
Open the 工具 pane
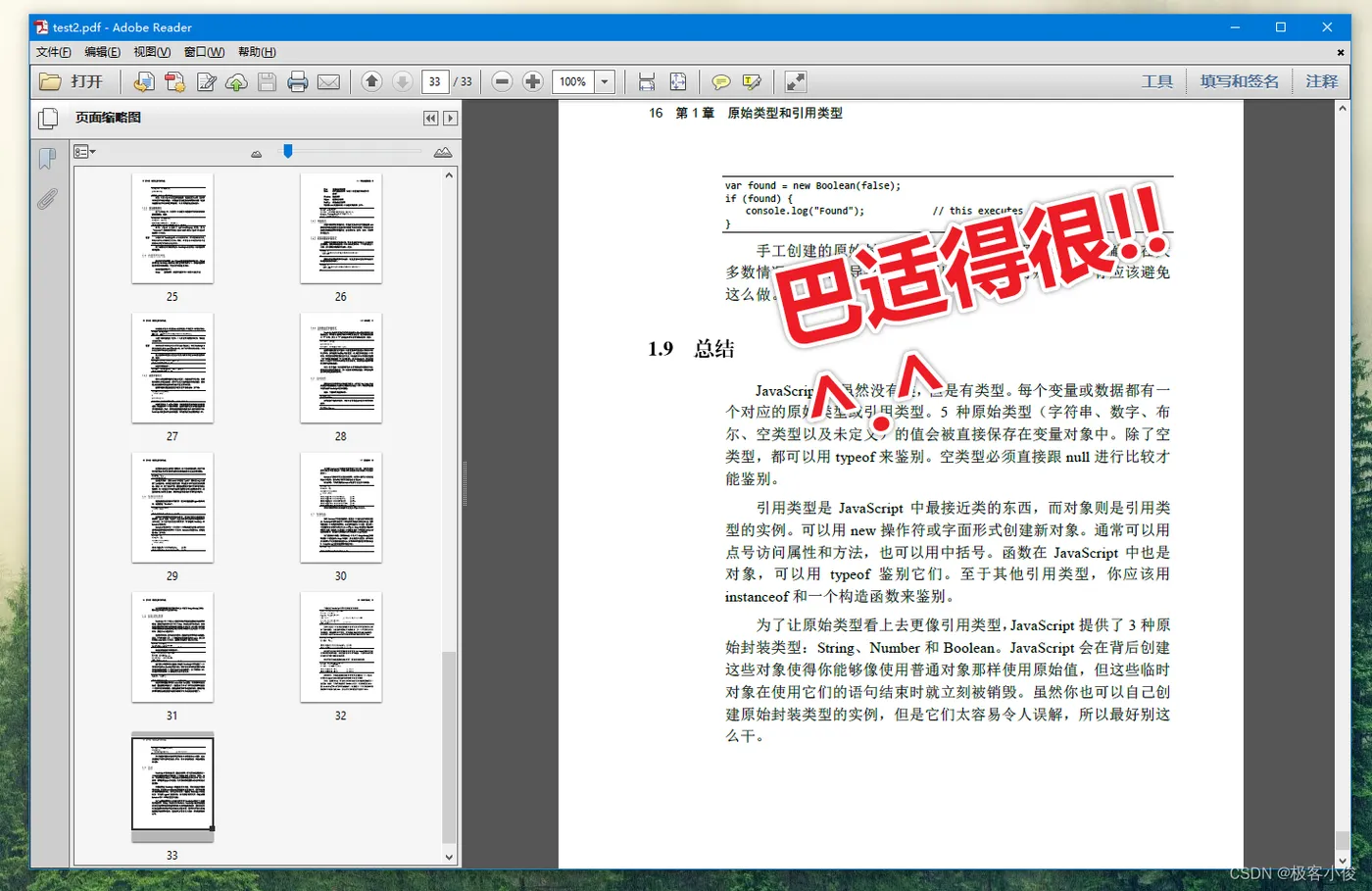tap(1156, 81)
